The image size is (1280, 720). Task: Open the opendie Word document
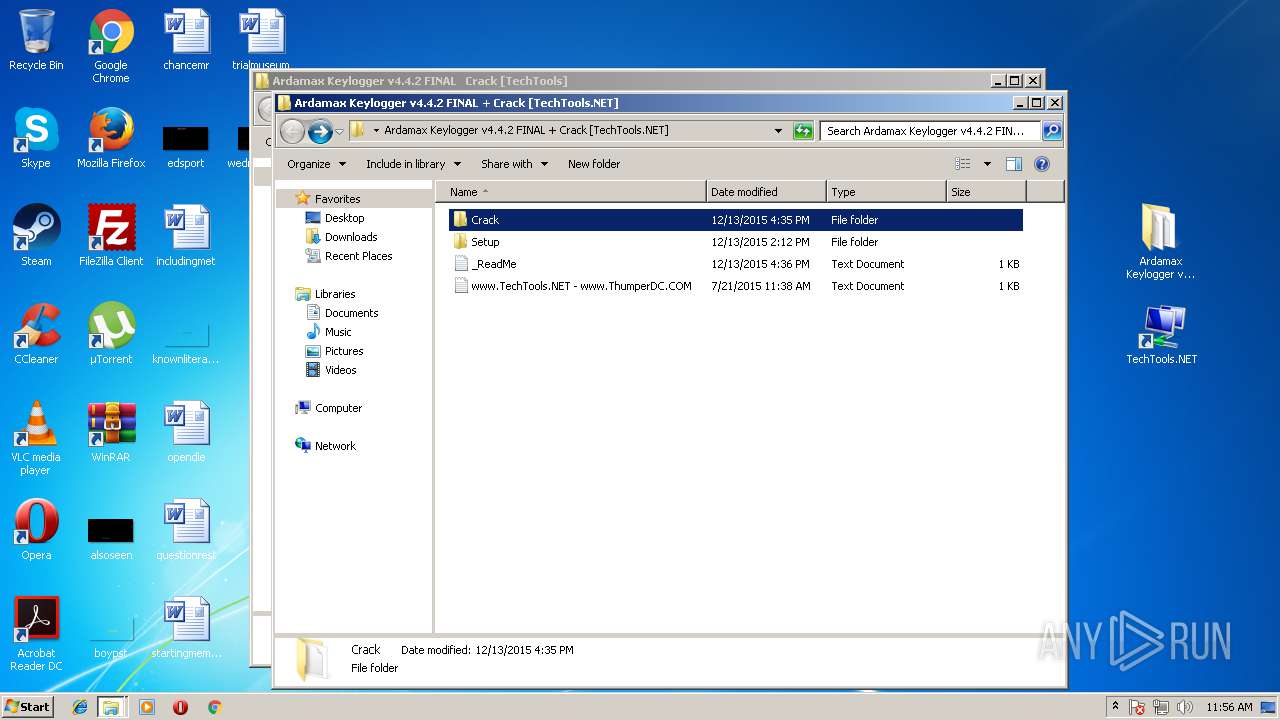(x=186, y=432)
